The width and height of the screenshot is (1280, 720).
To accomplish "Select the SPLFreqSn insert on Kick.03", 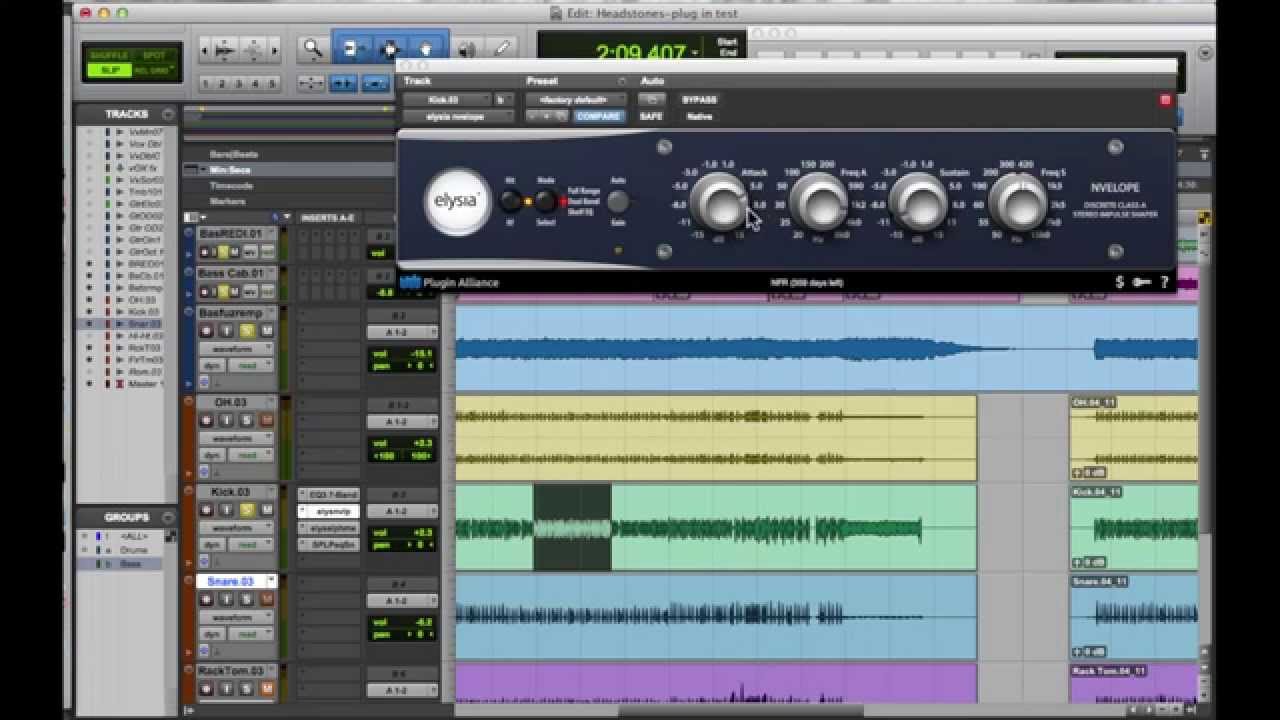I will click(328, 544).
